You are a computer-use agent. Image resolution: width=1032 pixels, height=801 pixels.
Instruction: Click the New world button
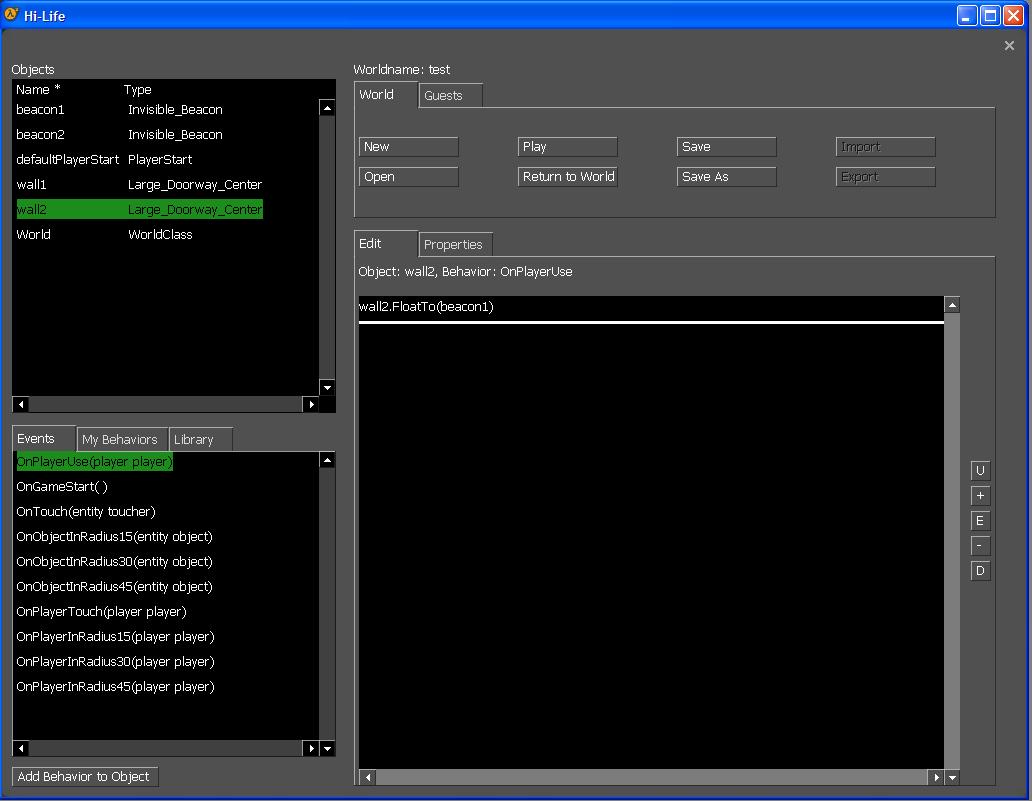409,147
